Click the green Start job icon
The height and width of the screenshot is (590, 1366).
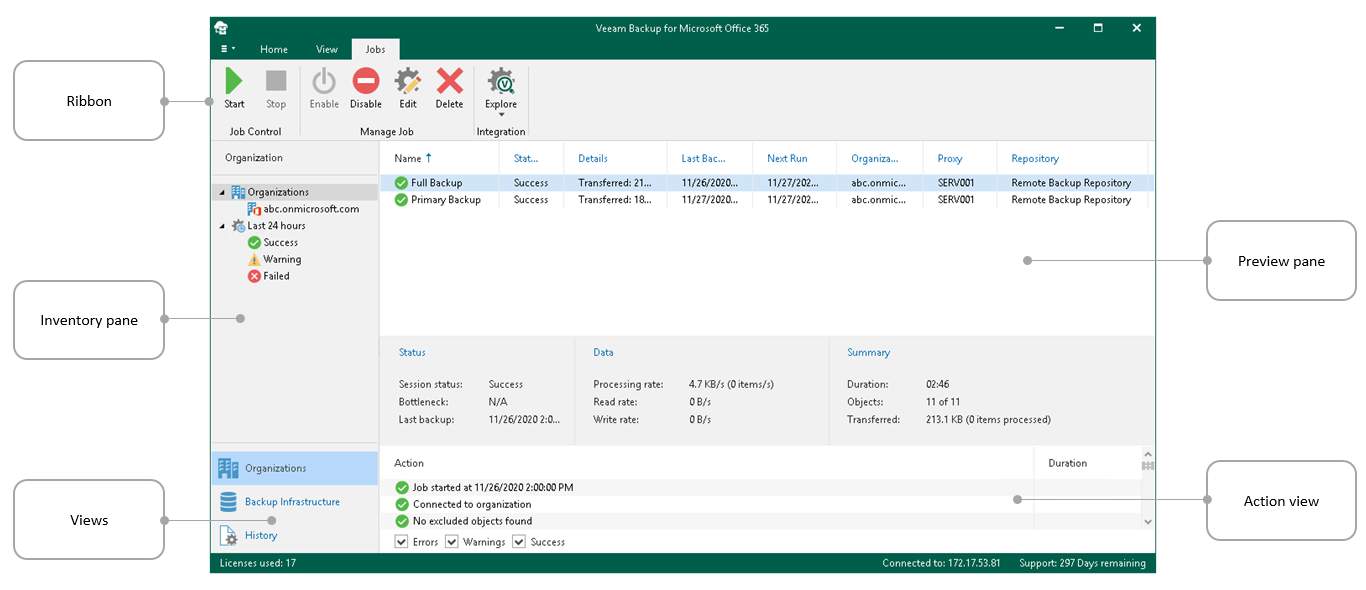tap(234, 82)
